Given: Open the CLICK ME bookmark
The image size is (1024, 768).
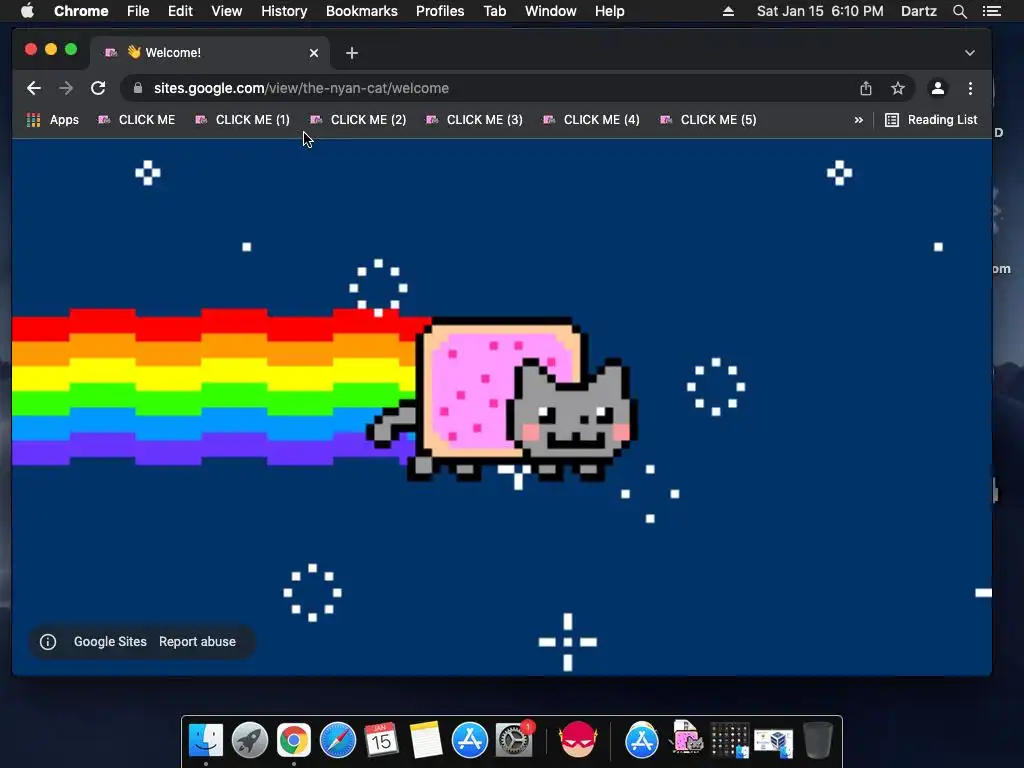Looking at the screenshot, I should tap(136, 120).
